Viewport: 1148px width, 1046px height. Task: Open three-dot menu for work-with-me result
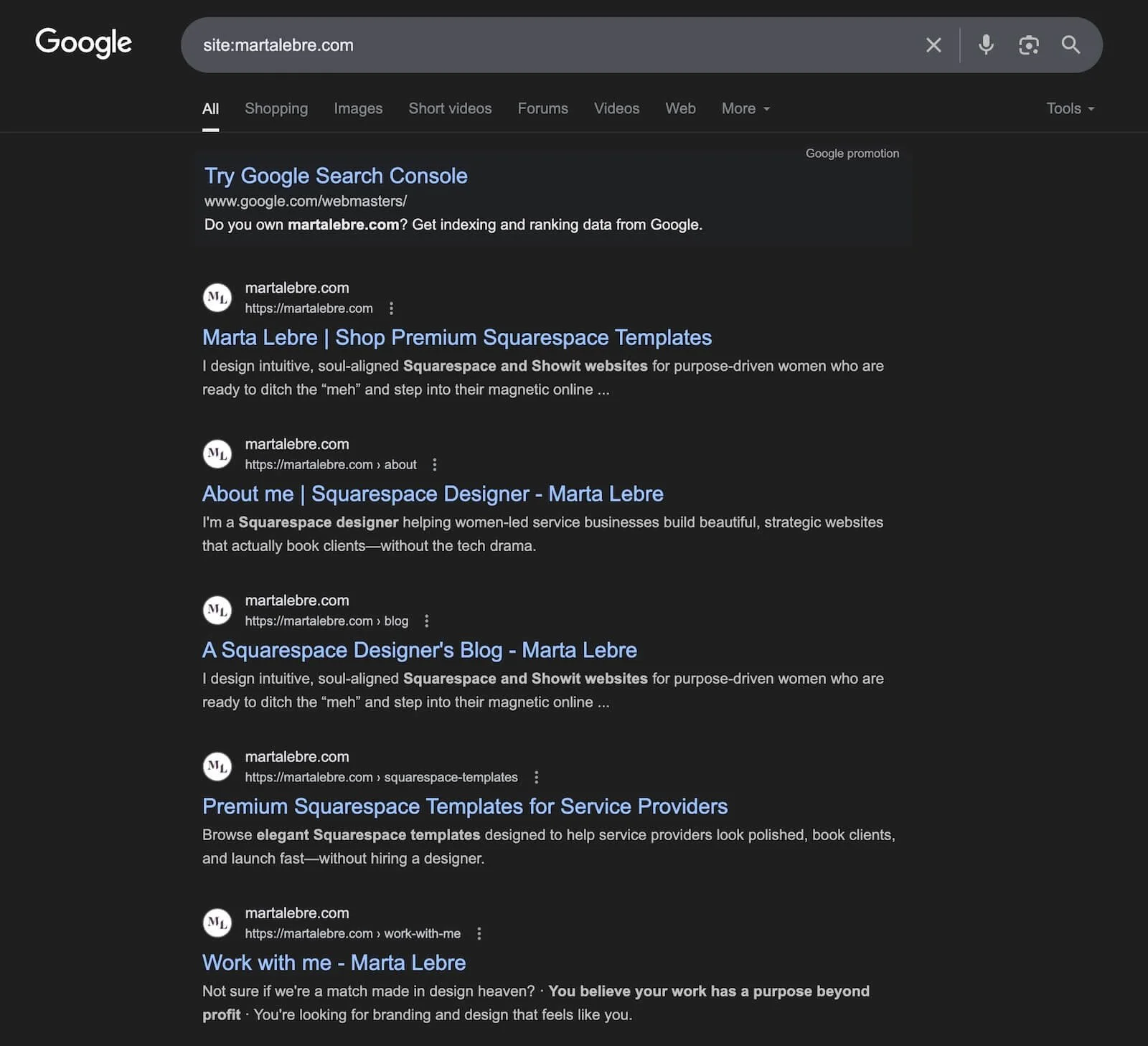[x=479, y=934]
